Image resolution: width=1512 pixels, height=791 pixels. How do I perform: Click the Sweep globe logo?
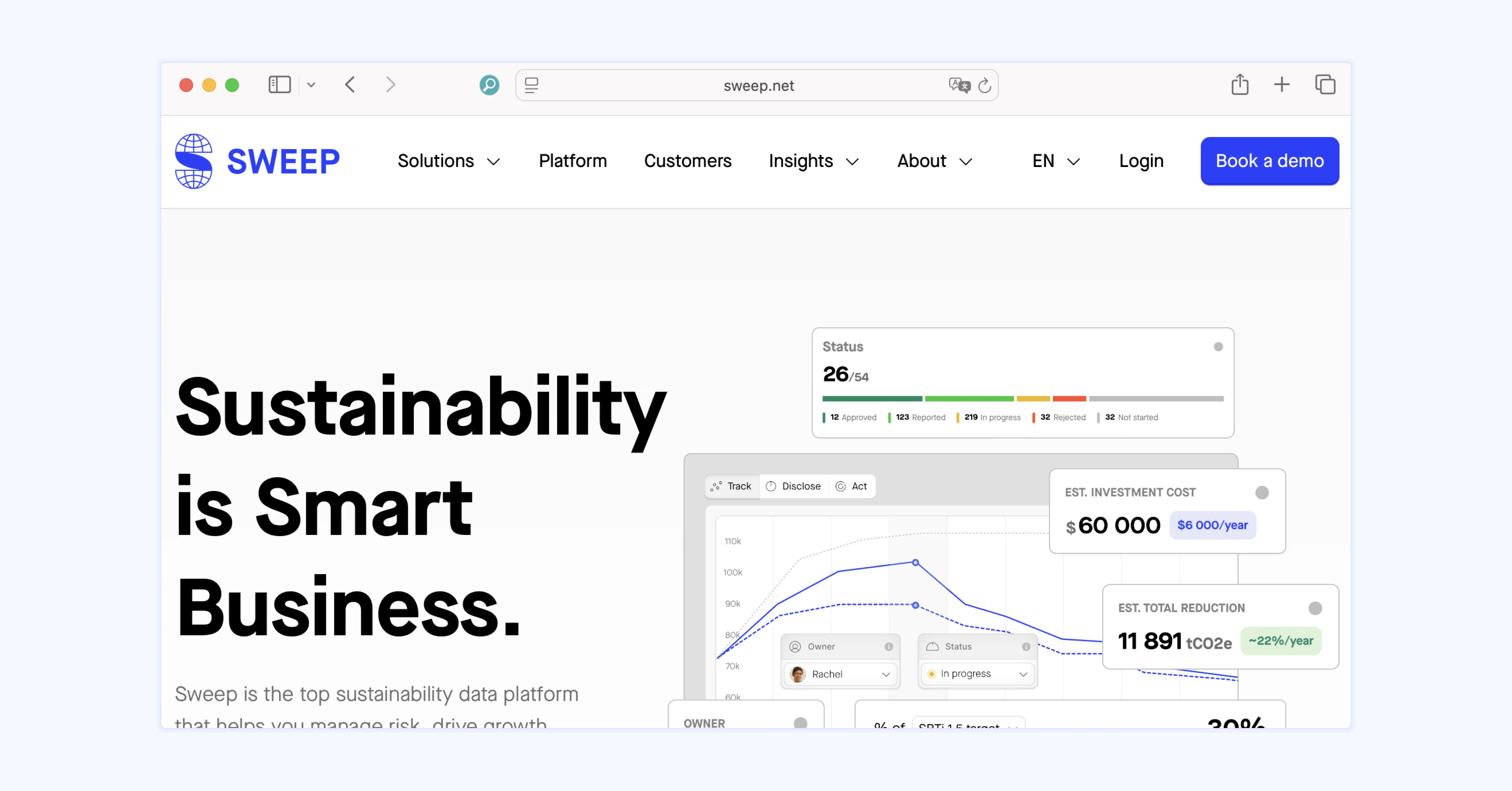pos(194,161)
